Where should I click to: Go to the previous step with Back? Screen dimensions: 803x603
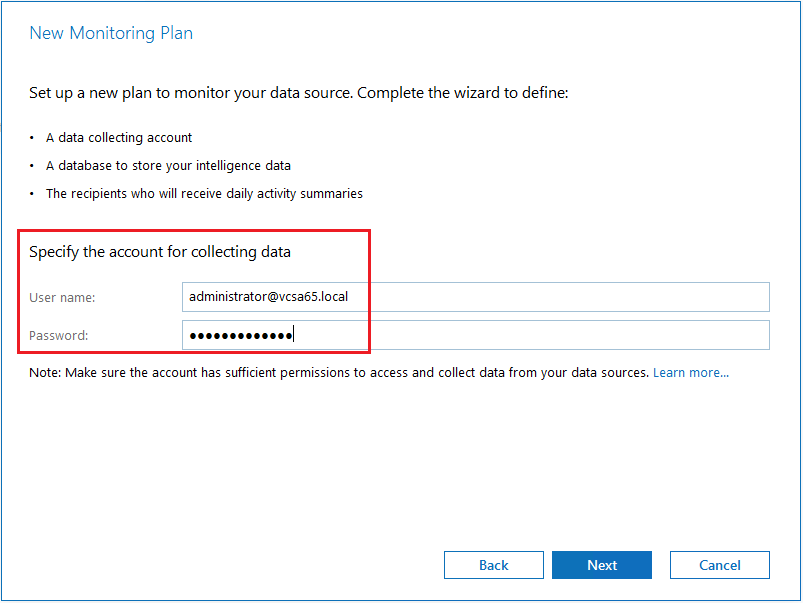click(x=494, y=565)
